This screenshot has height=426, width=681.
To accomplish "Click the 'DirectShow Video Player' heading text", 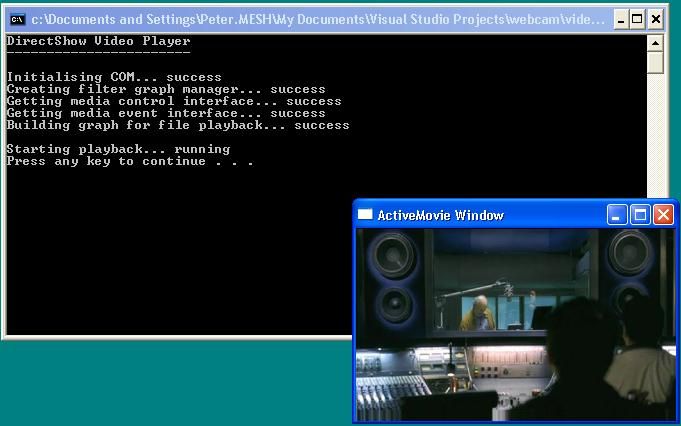I will click(98, 41).
